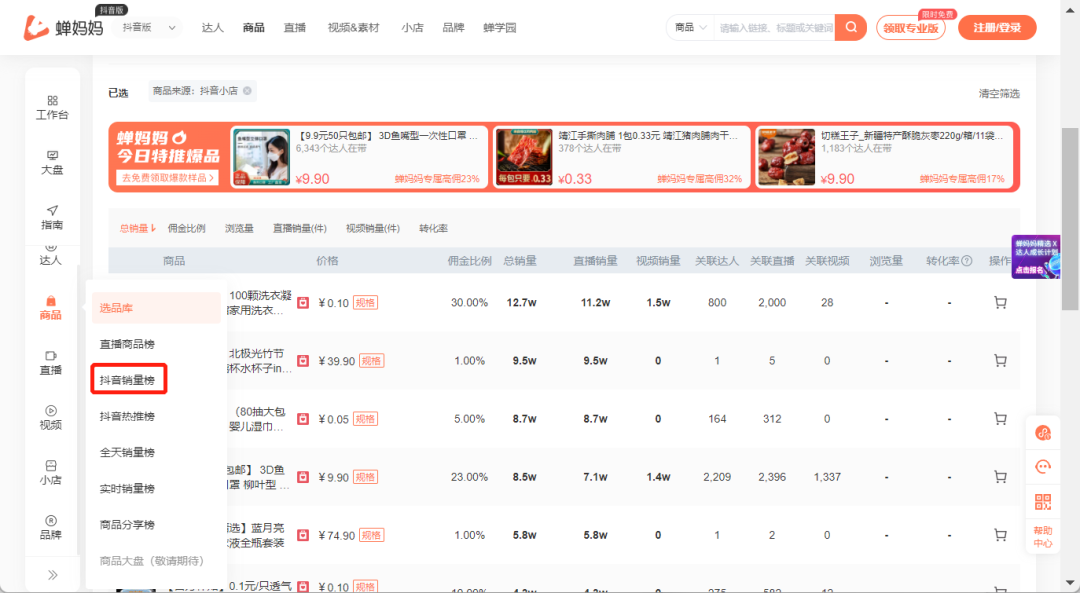1080x593 pixels.
Task: Go to 达人 in the top navigation
Action: pyautogui.click(x=212, y=28)
